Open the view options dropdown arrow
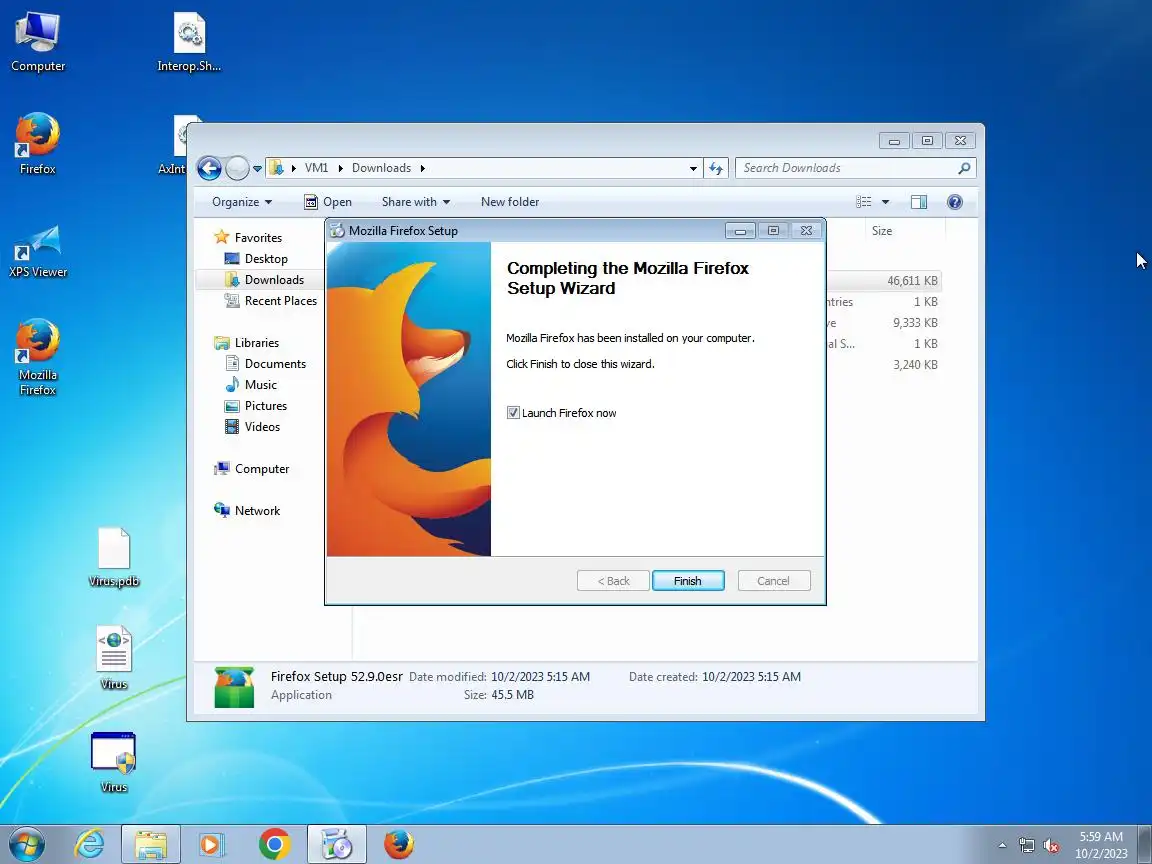 tap(885, 202)
